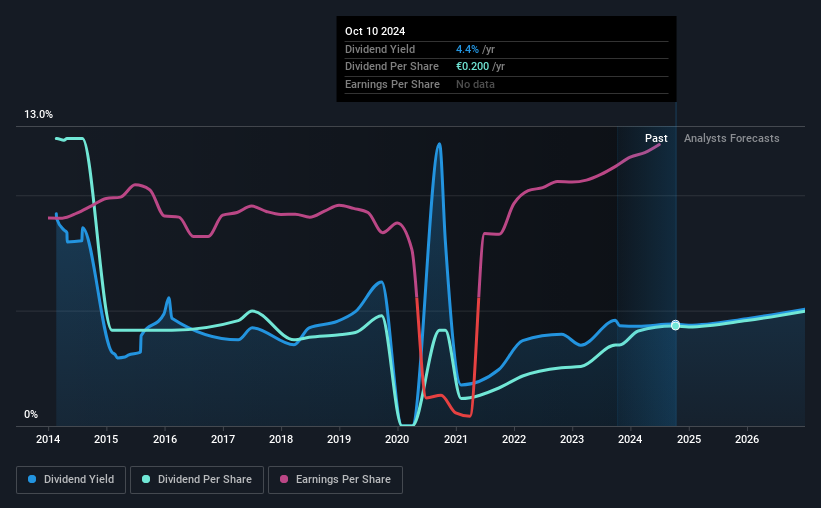Toggle the Dividend Per Share legend button
Viewport: 821px width, 508px height.
coord(197,480)
